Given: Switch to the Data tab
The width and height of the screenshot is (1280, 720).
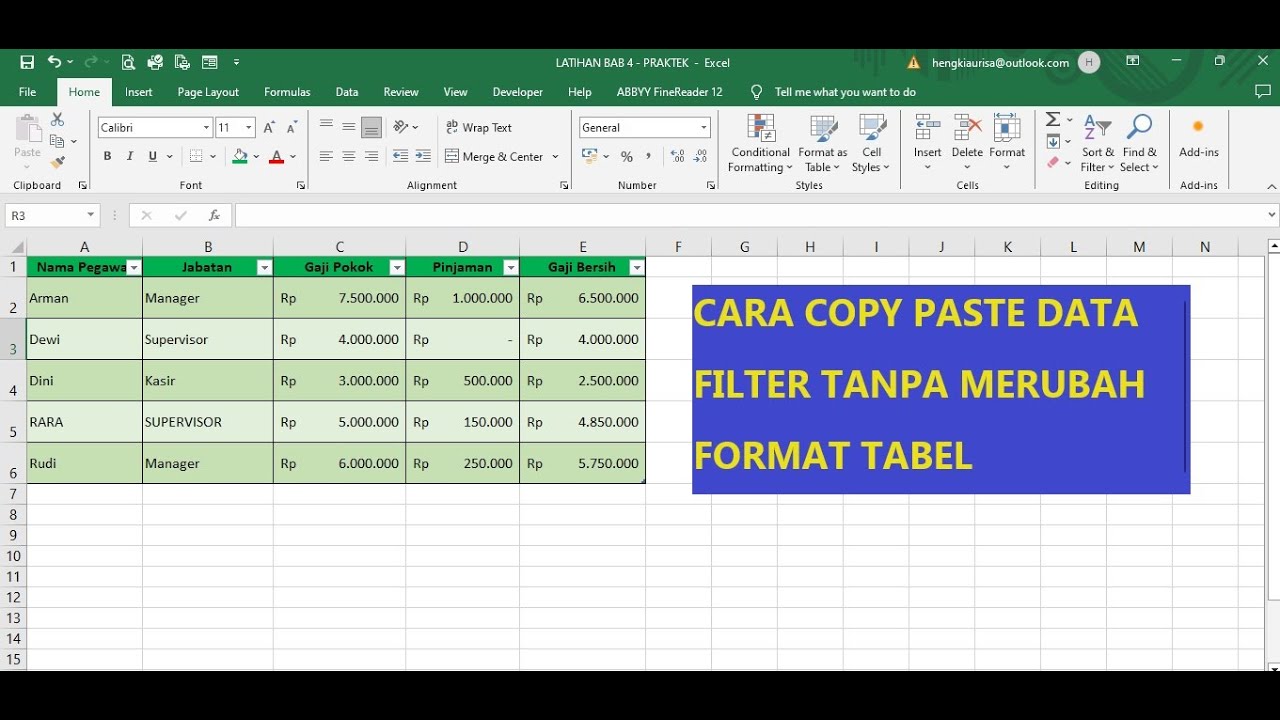Looking at the screenshot, I should (347, 92).
